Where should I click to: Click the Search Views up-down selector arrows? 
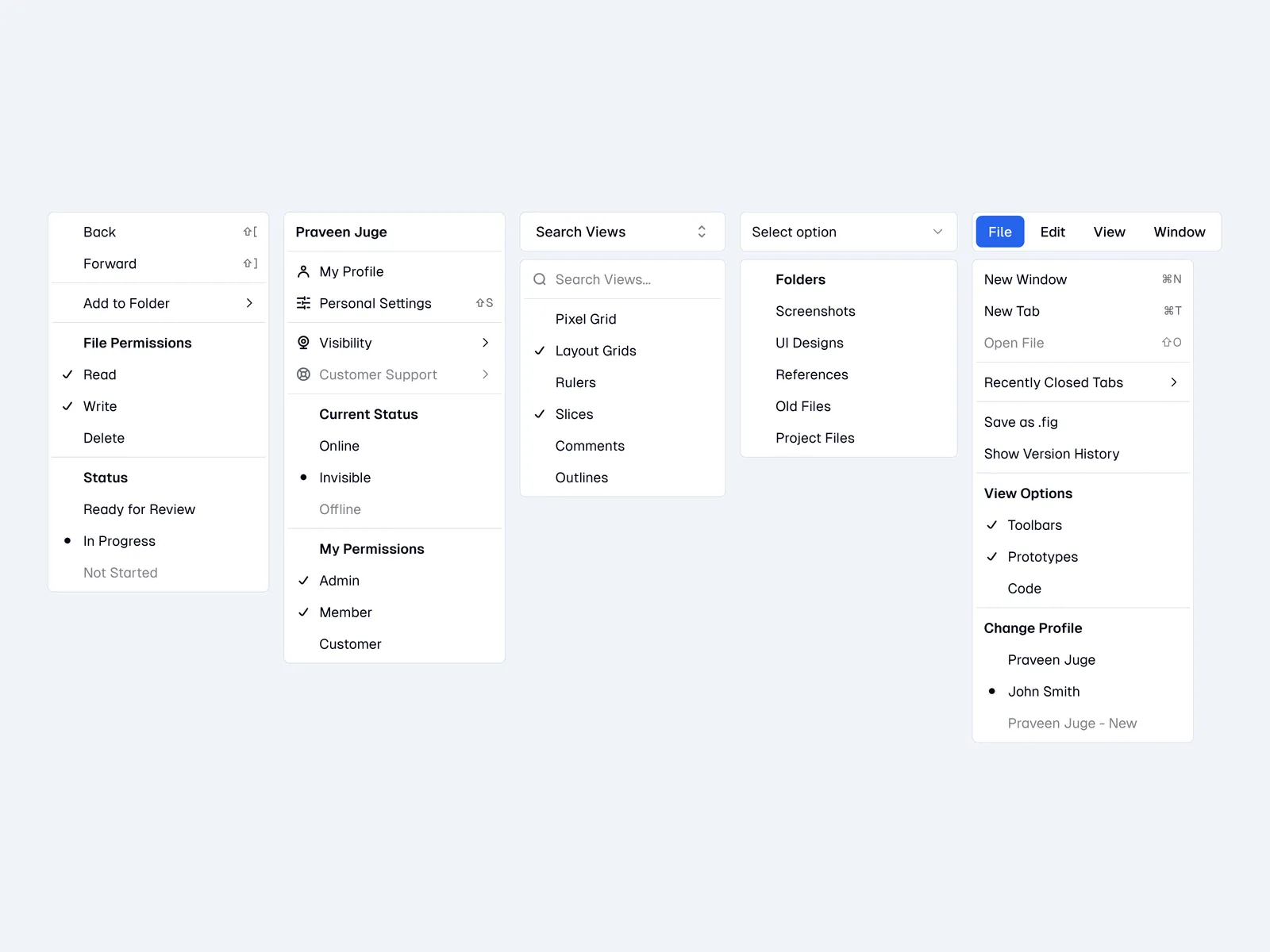[x=702, y=232]
